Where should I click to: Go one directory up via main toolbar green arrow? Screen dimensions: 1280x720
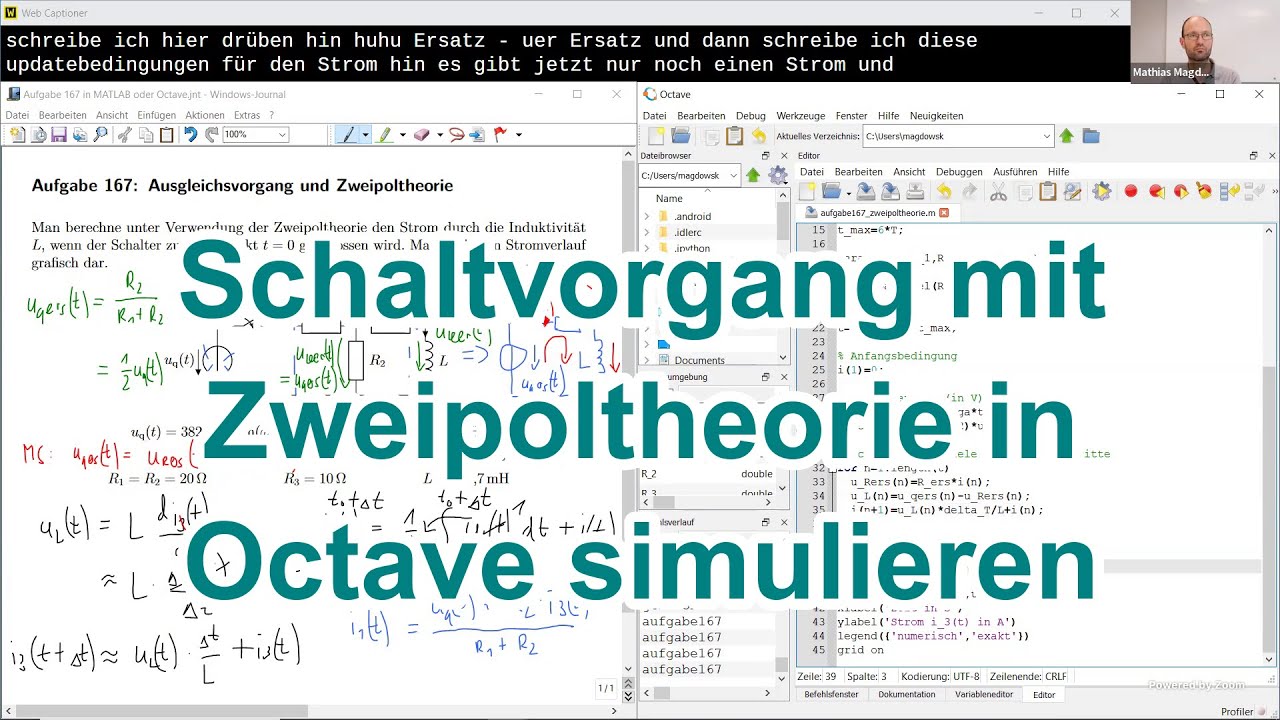point(1066,136)
